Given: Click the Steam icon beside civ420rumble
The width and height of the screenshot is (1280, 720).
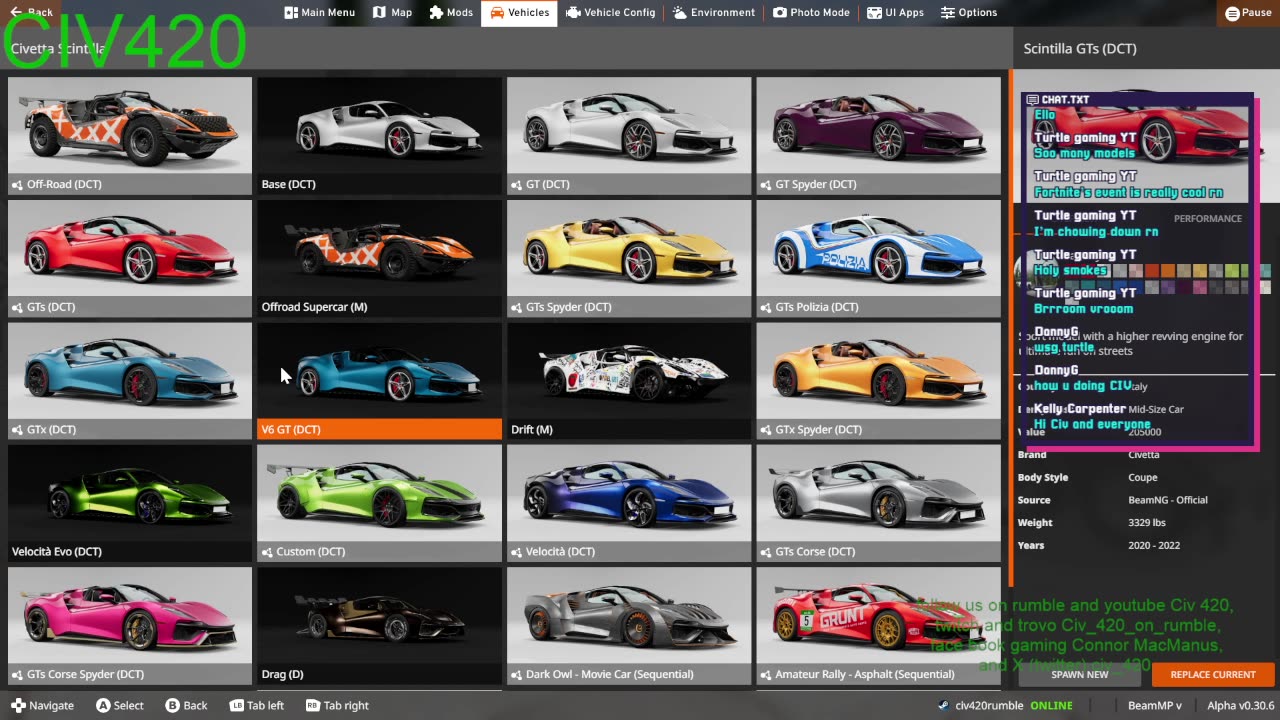Looking at the screenshot, I should [944, 705].
